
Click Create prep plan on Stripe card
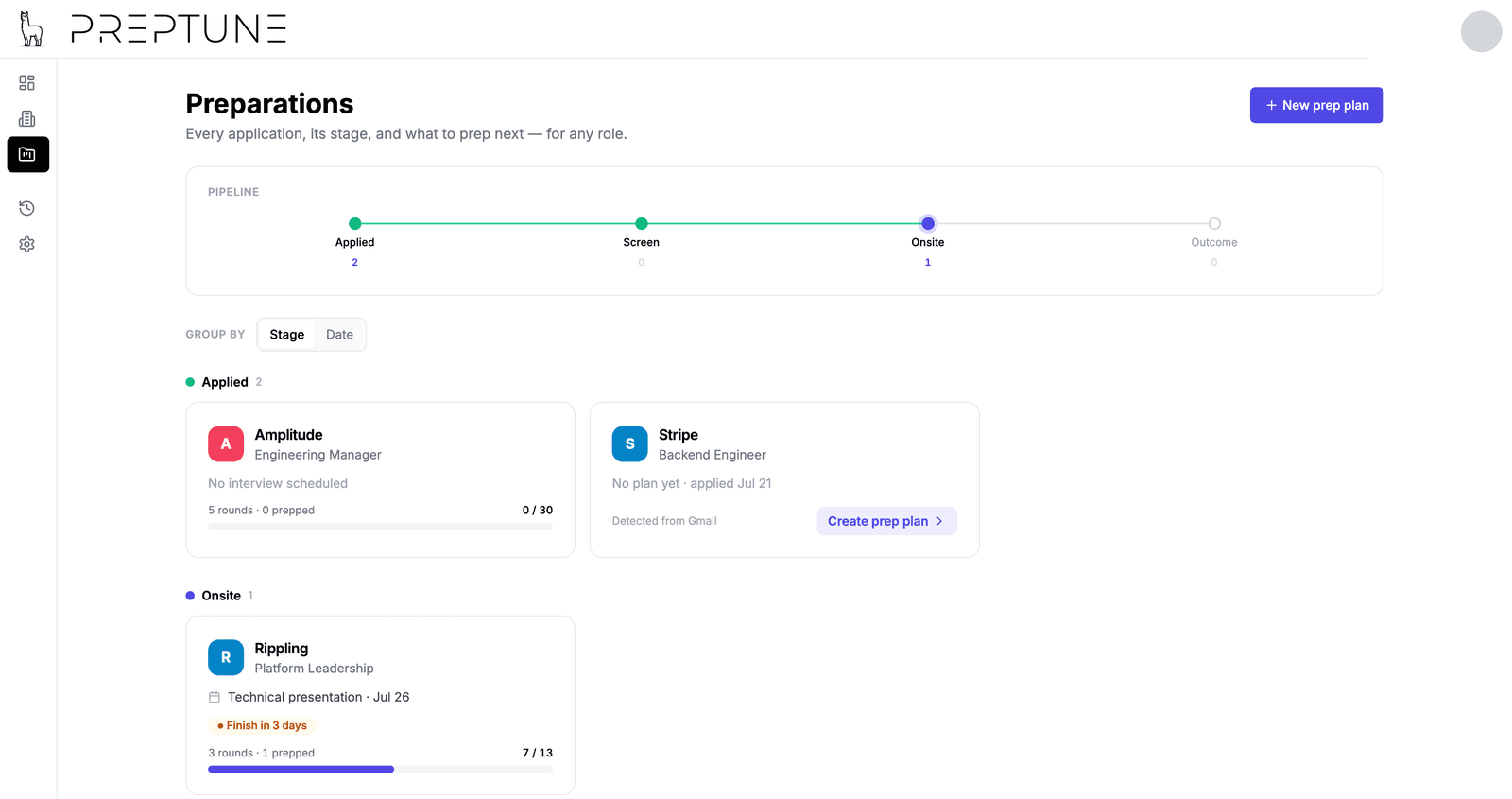[x=886, y=521]
